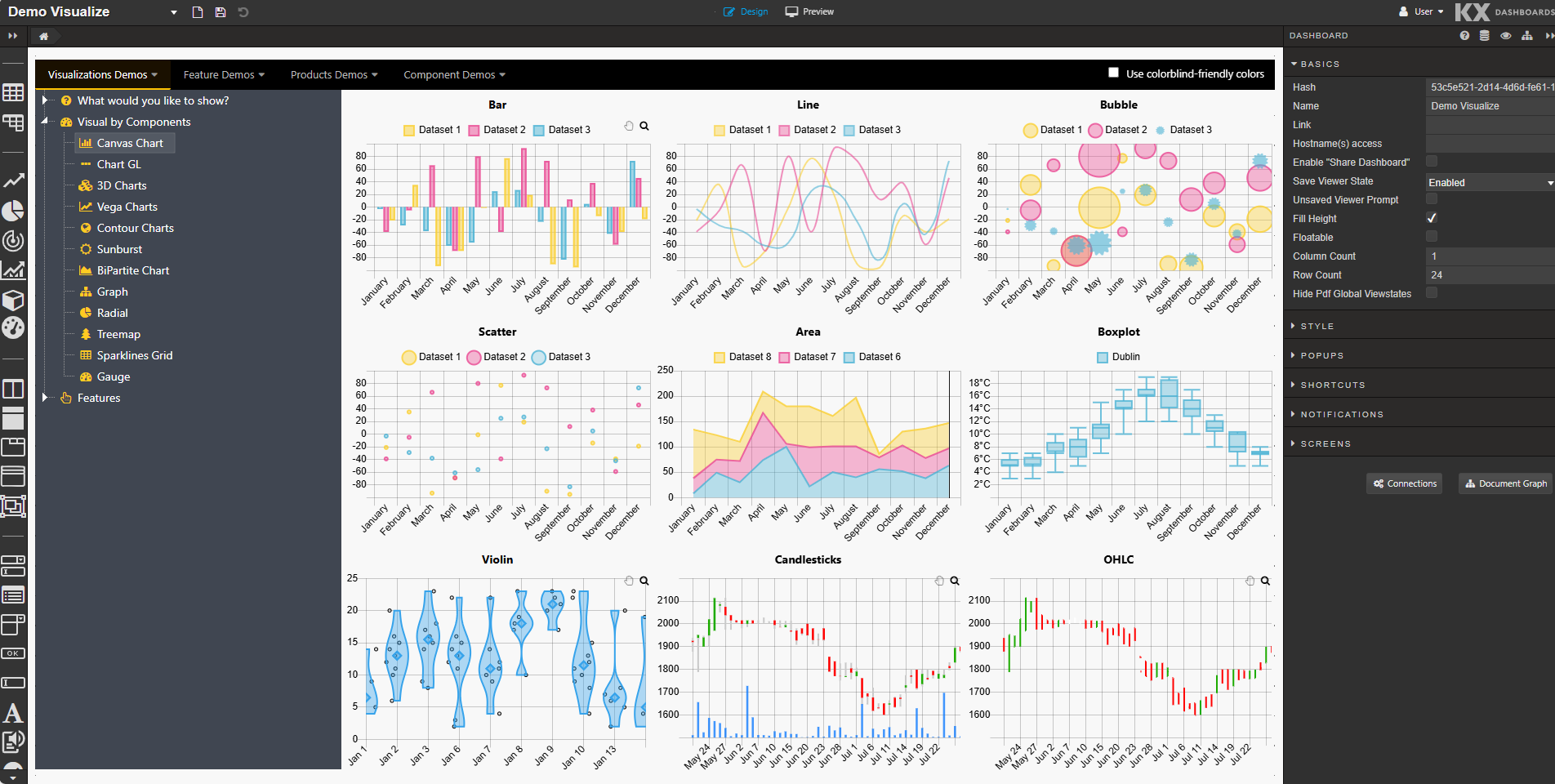Open the zoom magnifier on Bar chart
This screenshot has height=784, width=1555.
pos(644,126)
